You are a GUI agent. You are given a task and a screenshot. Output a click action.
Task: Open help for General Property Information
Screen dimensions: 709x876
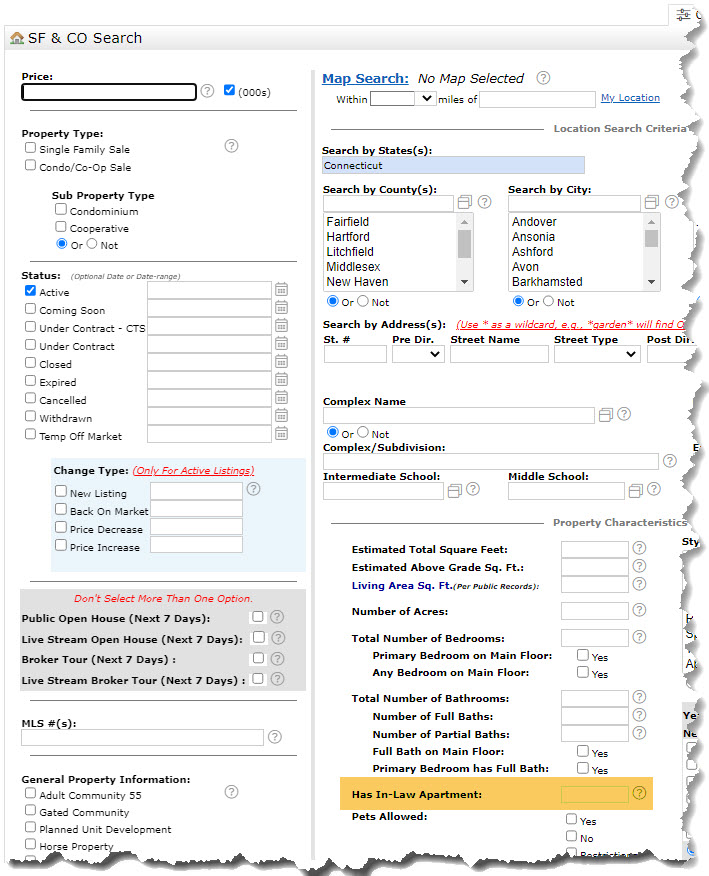click(231, 792)
